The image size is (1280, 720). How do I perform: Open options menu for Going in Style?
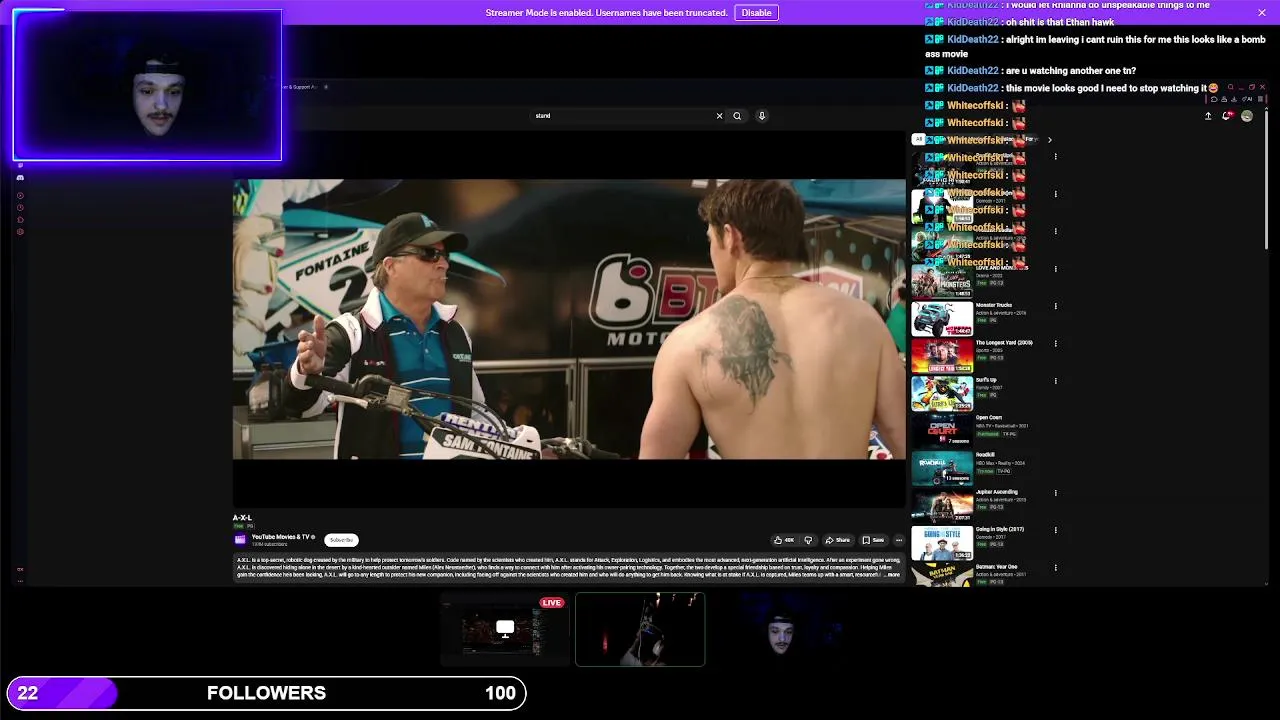(x=1055, y=530)
